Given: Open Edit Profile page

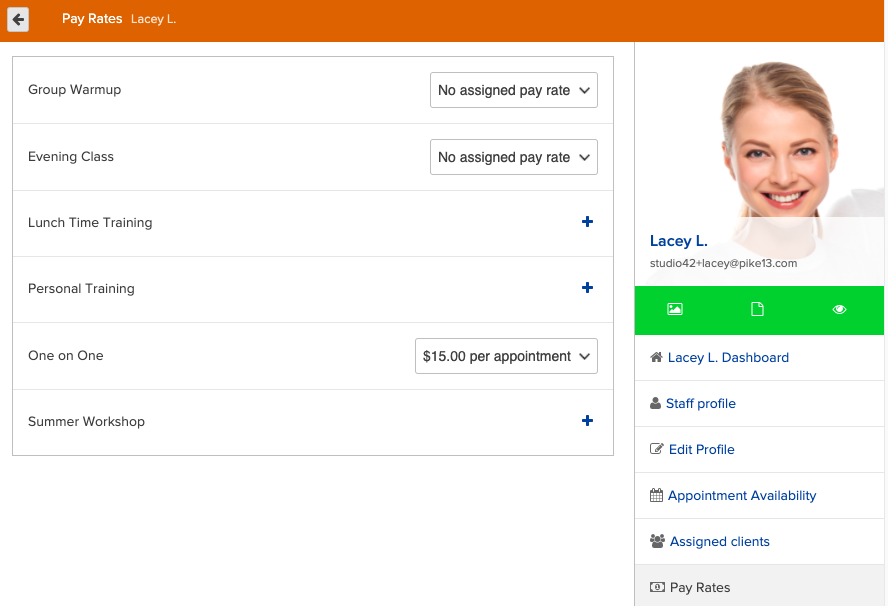Looking at the screenshot, I should [701, 449].
